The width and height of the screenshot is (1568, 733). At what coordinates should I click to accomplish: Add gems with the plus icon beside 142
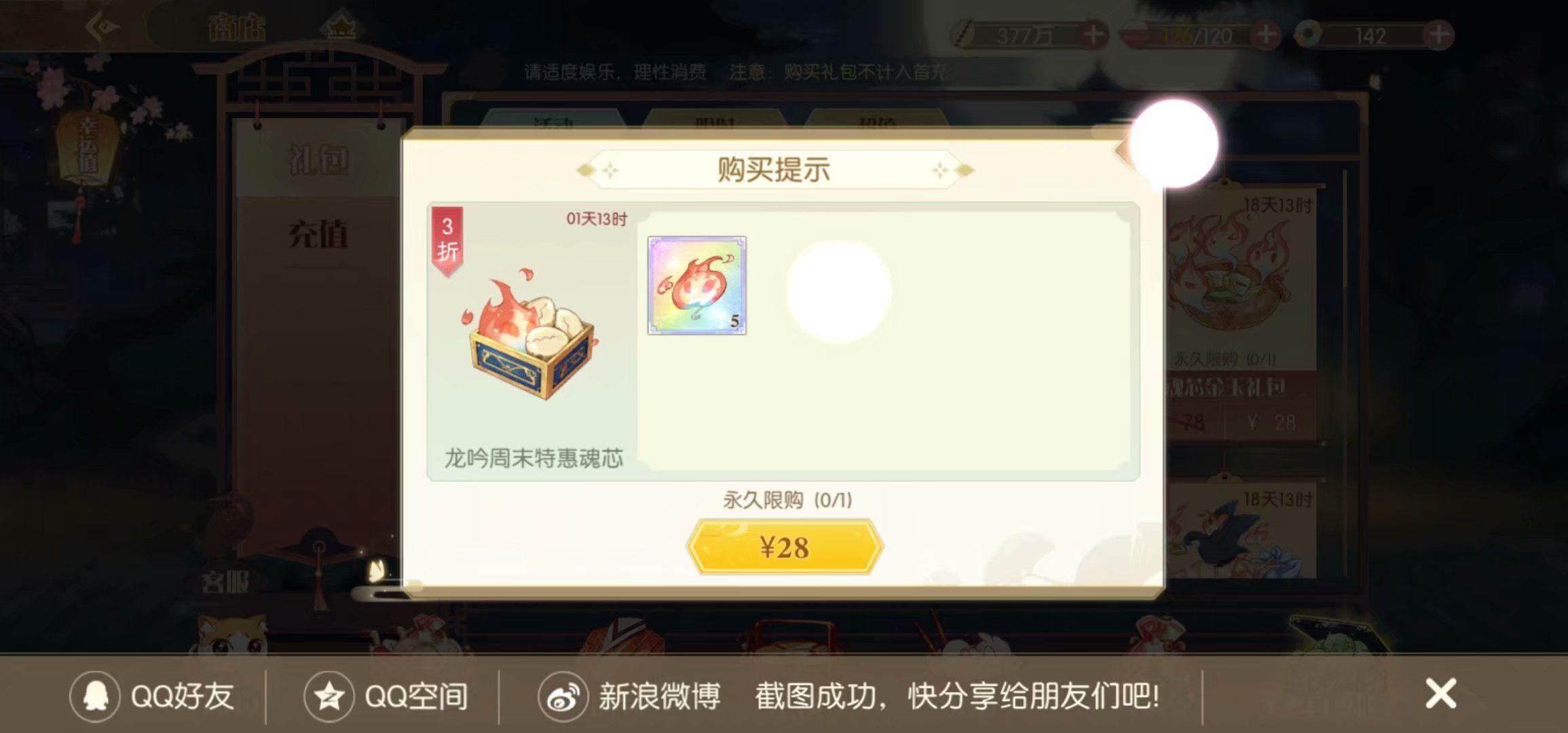click(1438, 35)
